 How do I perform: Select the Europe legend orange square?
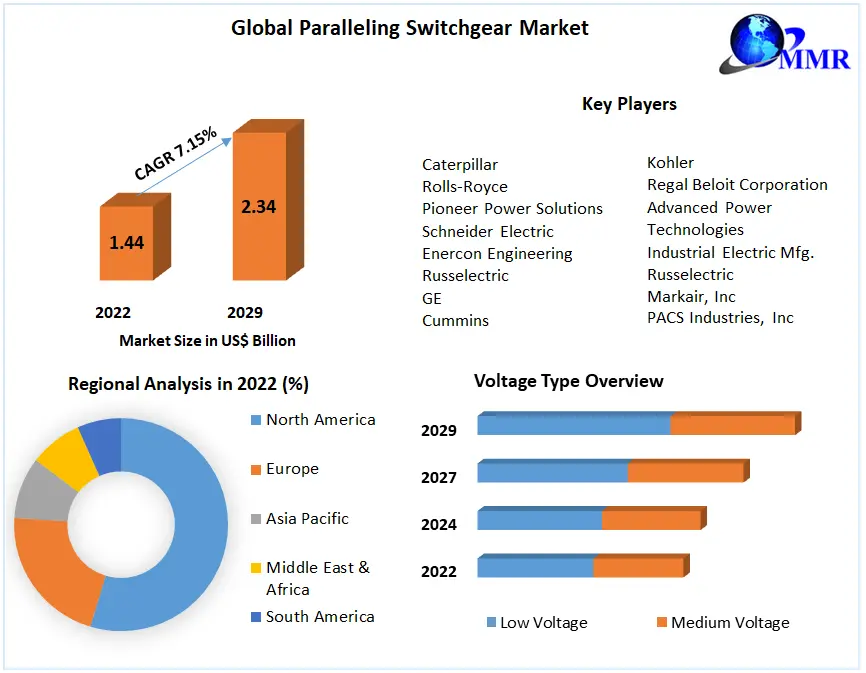pyautogui.click(x=254, y=469)
